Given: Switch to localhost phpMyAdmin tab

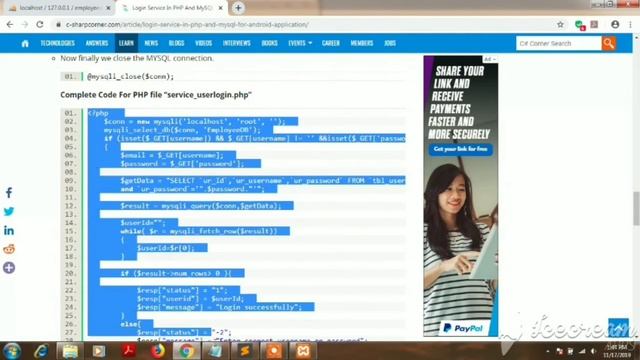Looking at the screenshot, I should click(x=60, y=8).
